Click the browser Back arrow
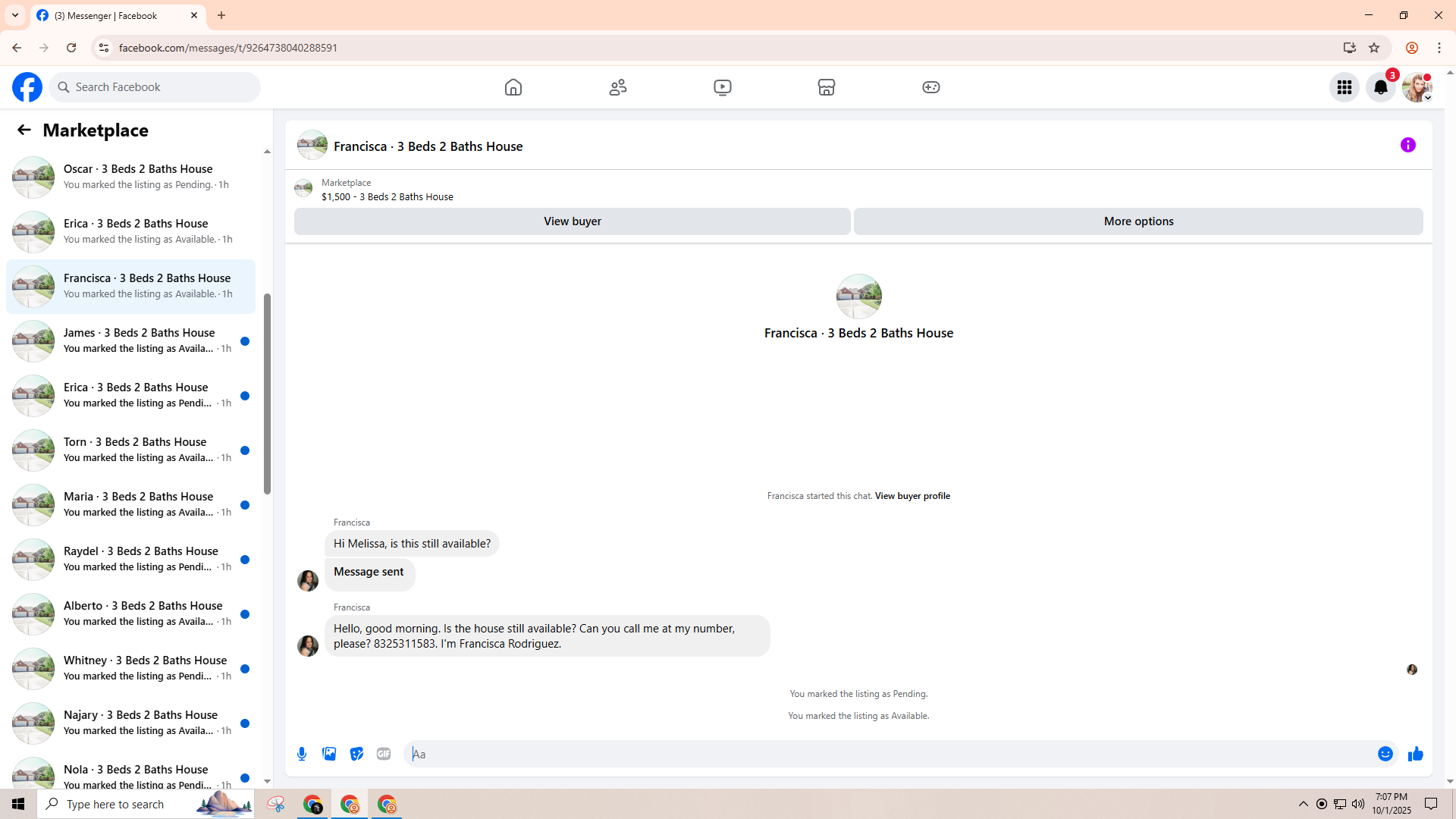The height and width of the screenshot is (819, 1456). (17, 48)
